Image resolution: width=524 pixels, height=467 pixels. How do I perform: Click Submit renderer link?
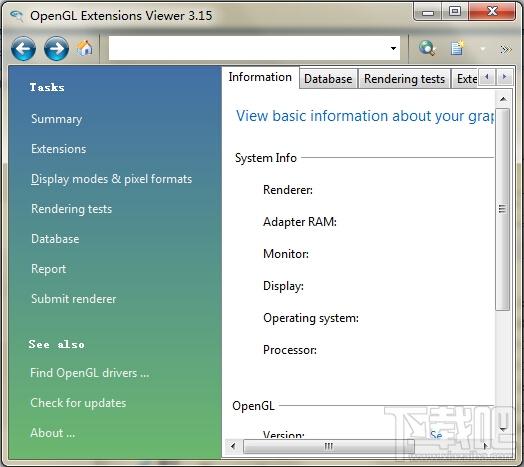point(74,299)
